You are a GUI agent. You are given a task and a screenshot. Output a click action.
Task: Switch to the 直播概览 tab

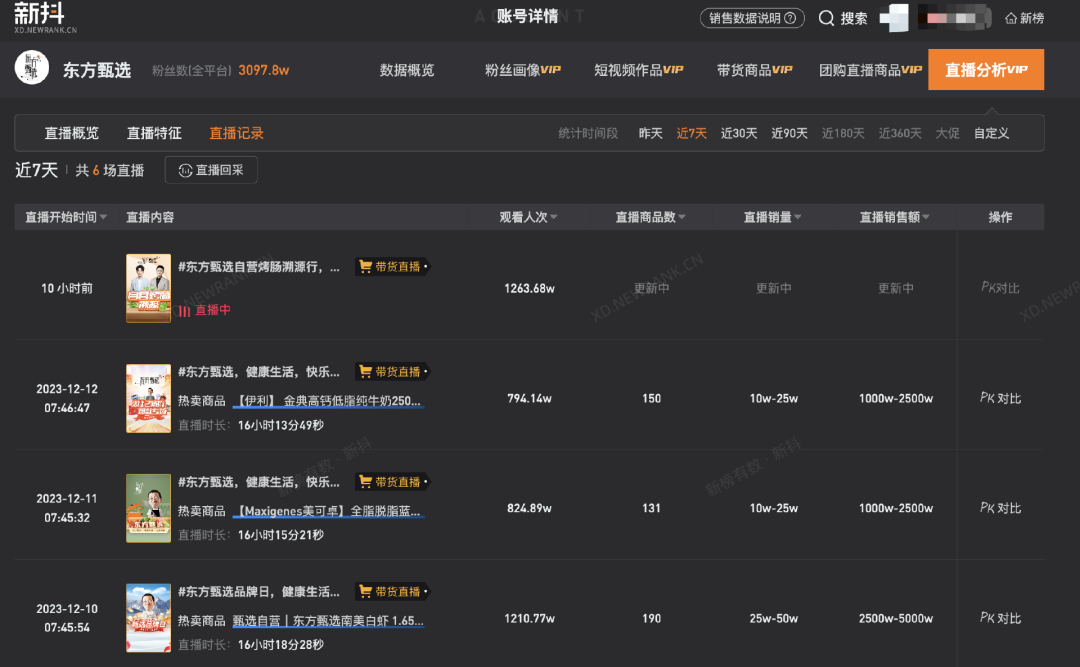click(71, 132)
